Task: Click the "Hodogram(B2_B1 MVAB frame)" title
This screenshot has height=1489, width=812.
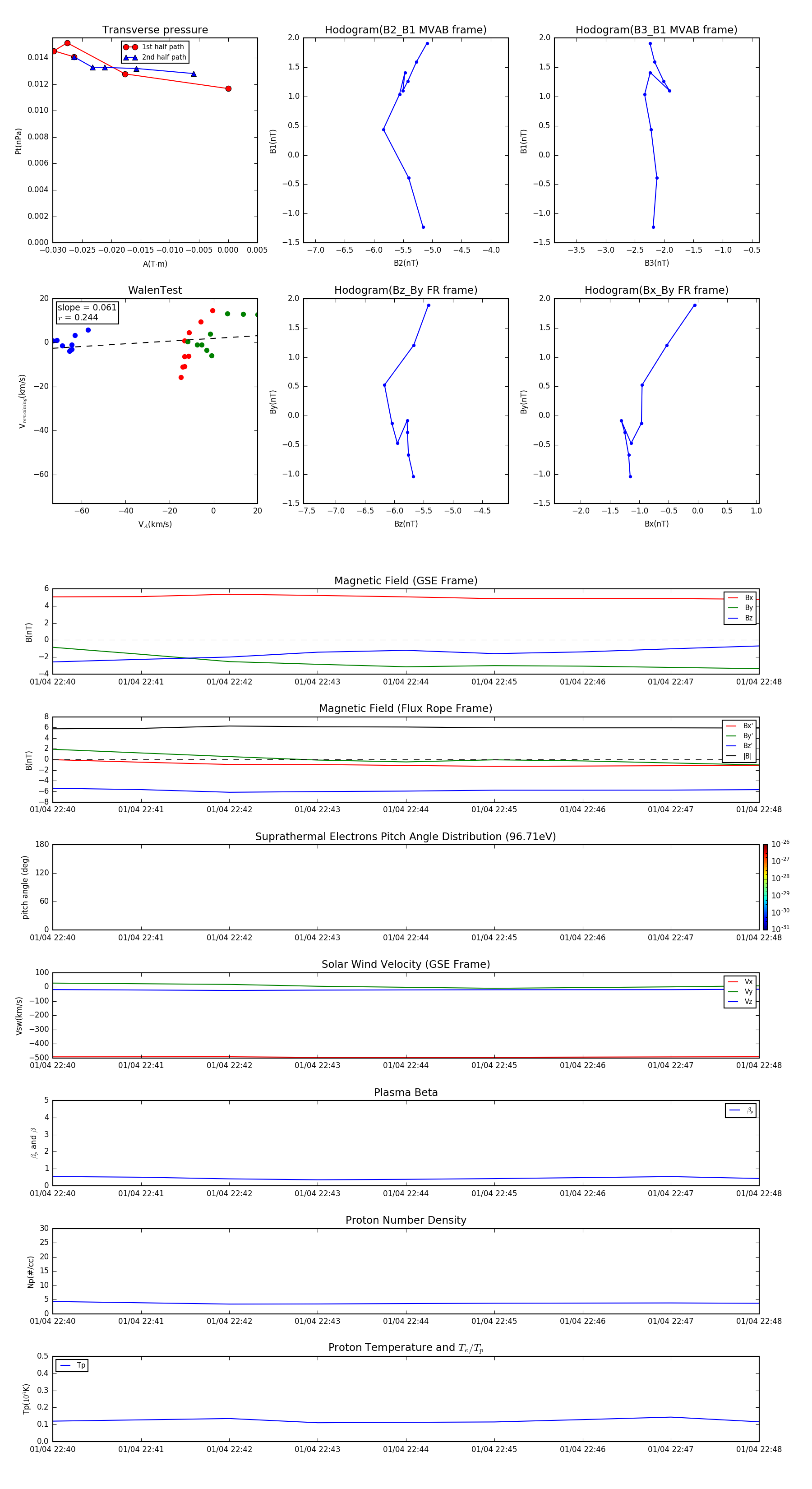Action: point(406,30)
